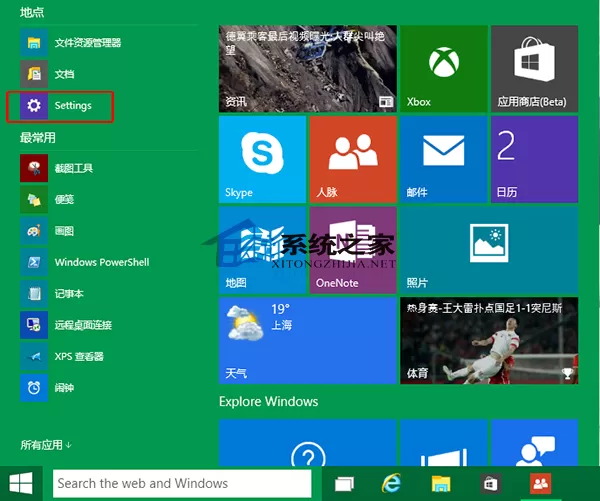Open the Mail (邮件) tile
The image size is (600, 501).
(x=444, y=159)
